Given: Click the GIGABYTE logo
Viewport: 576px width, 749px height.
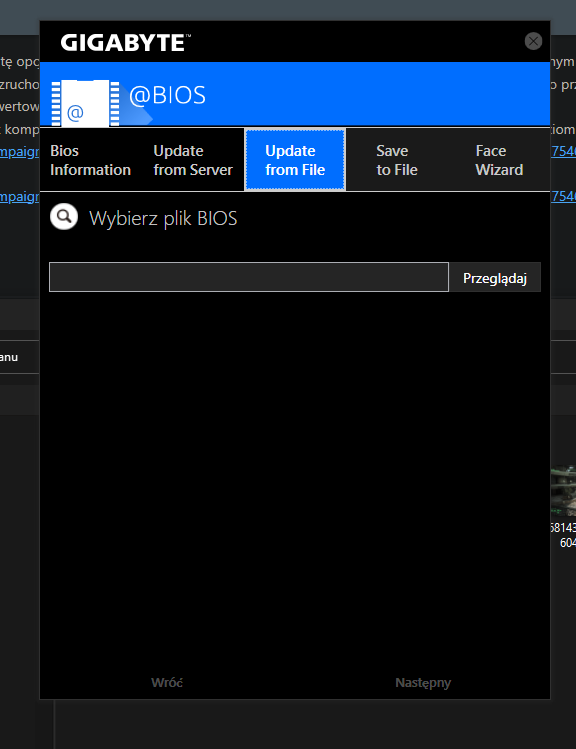Looking at the screenshot, I should 125,43.
